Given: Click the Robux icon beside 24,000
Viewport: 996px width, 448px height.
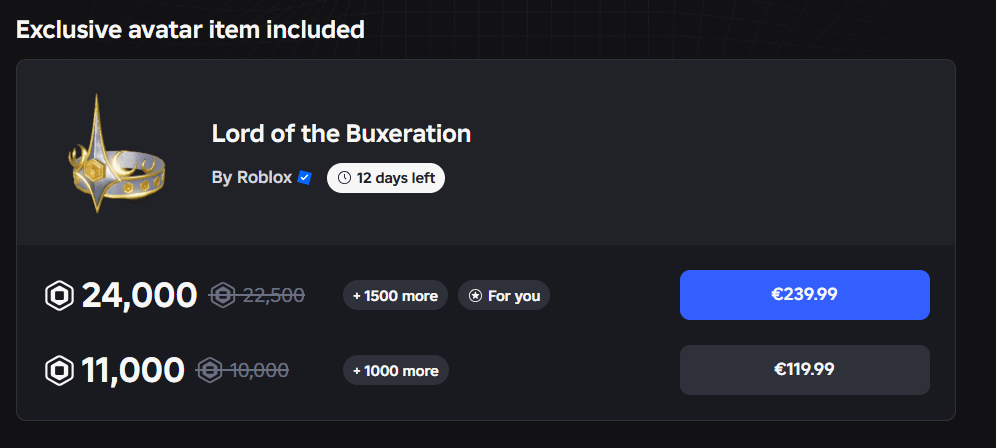Looking at the screenshot, I should pos(60,296).
